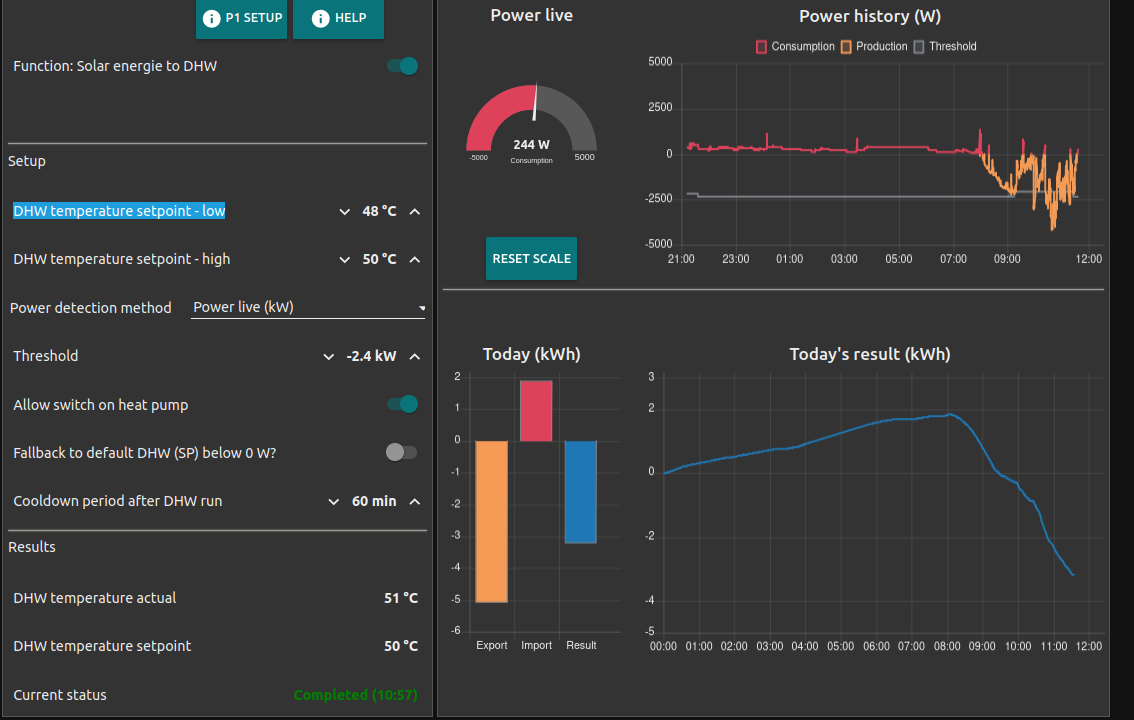Image resolution: width=1134 pixels, height=720 pixels.
Task: Click the info icon on P1 SETUP button
Action: point(212,18)
